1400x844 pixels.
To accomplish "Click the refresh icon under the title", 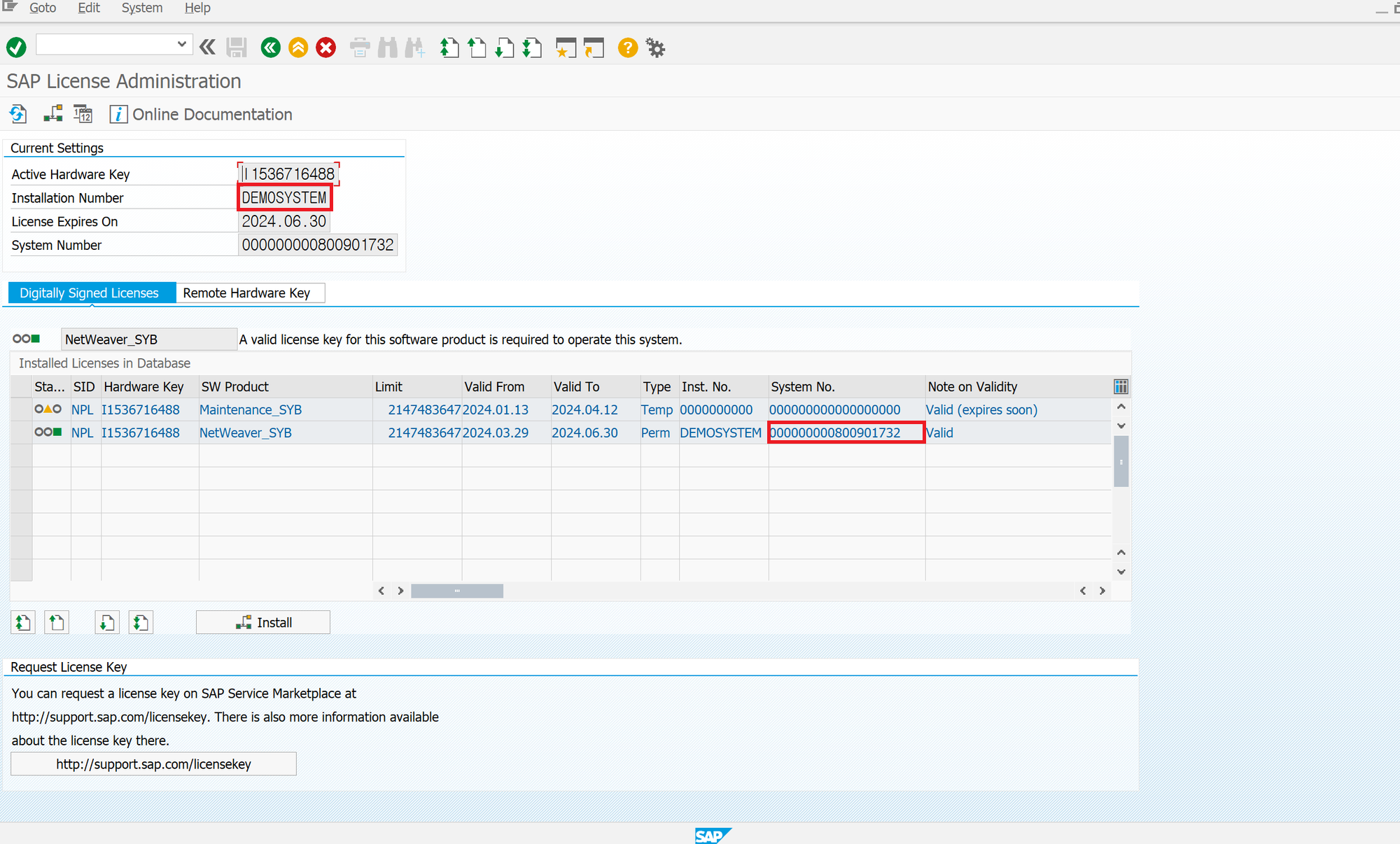I will pos(18,113).
